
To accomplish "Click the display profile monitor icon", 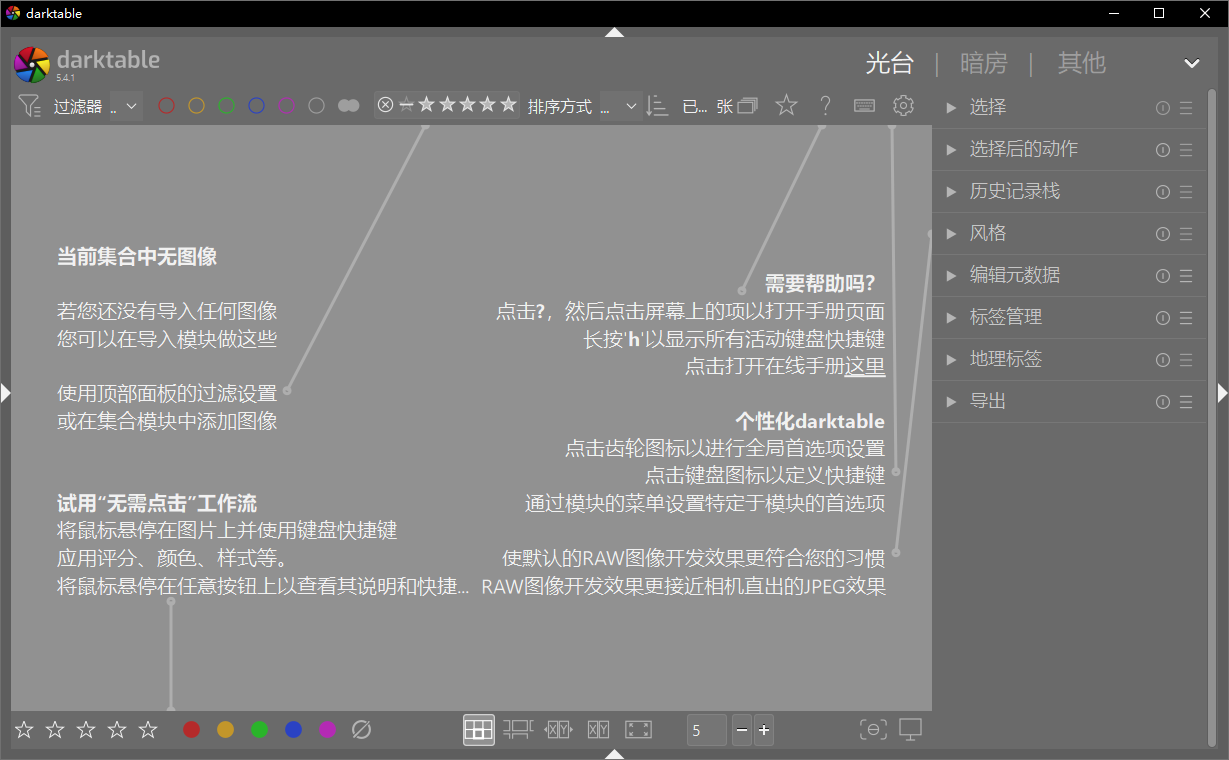I will (x=910, y=730).
